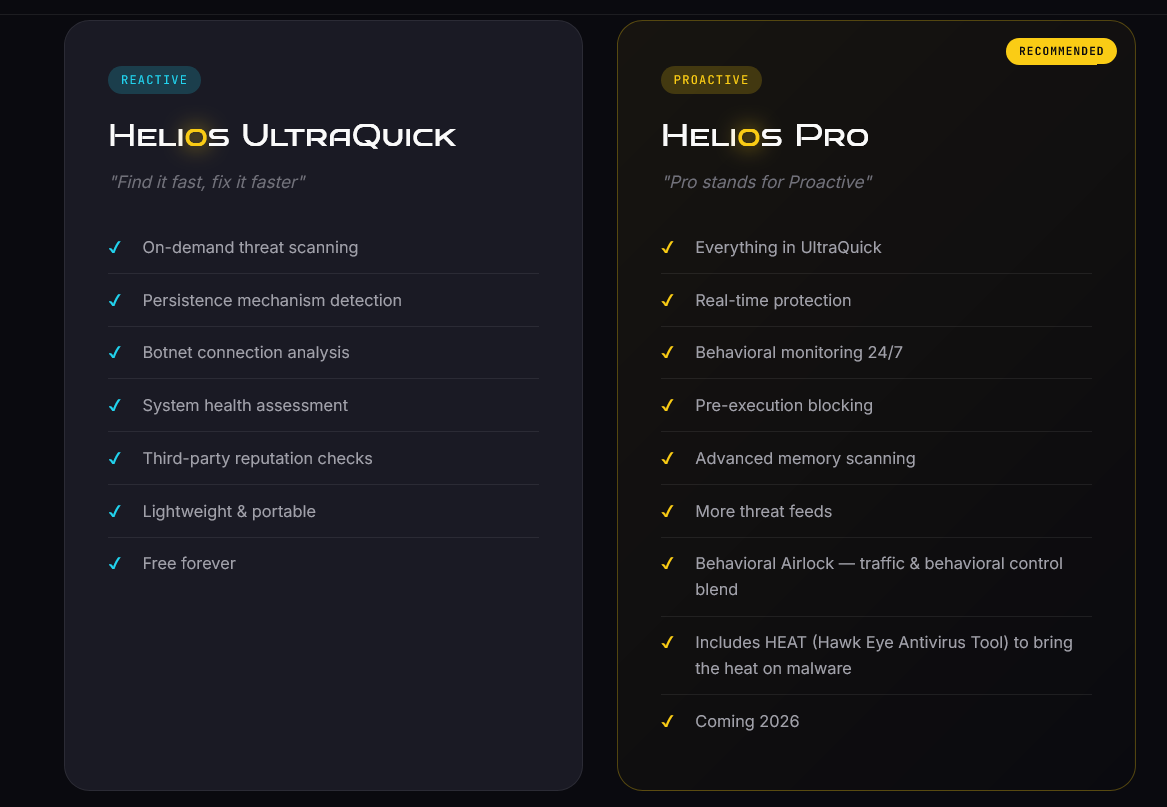
Task: Click the yellow checkmark beside Coming 2026
Action: tap(668, 721)
